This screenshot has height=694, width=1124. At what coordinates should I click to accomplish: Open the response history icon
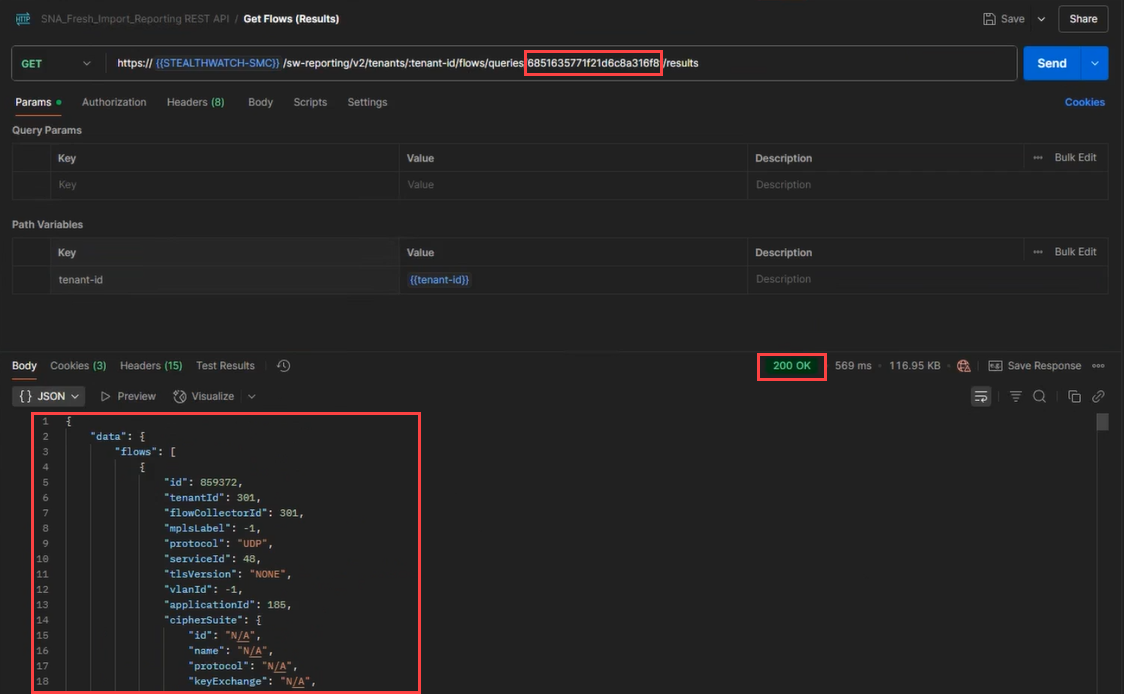[283, 366]
